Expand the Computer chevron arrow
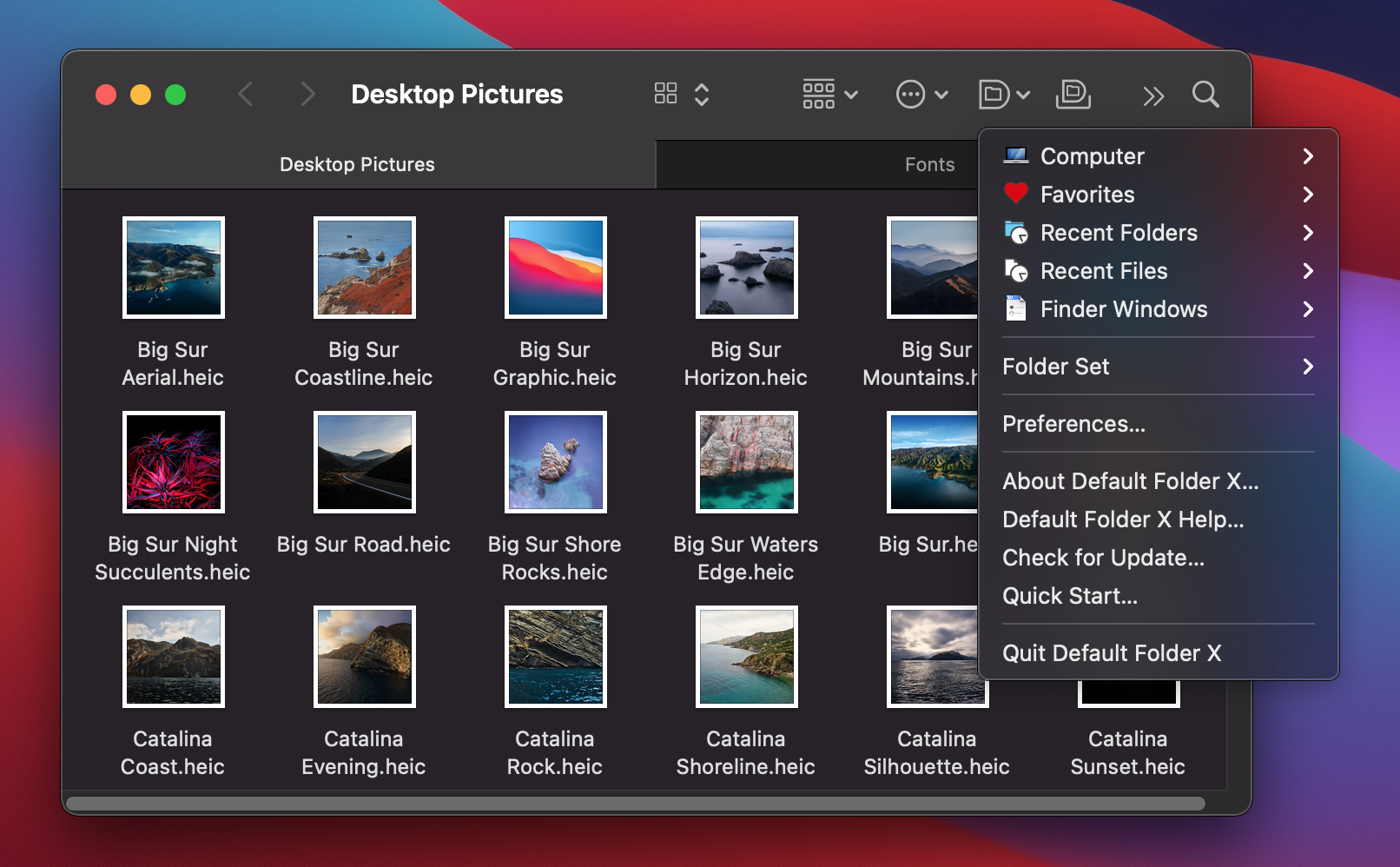This screenshot has height=867, width=1400. (x=1308, y=156)
